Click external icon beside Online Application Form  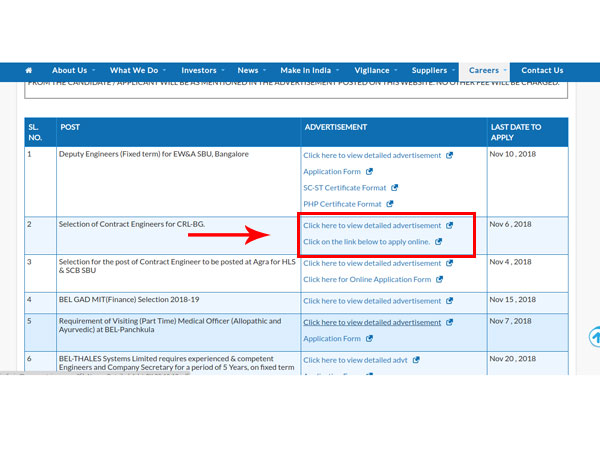point(440,279)
